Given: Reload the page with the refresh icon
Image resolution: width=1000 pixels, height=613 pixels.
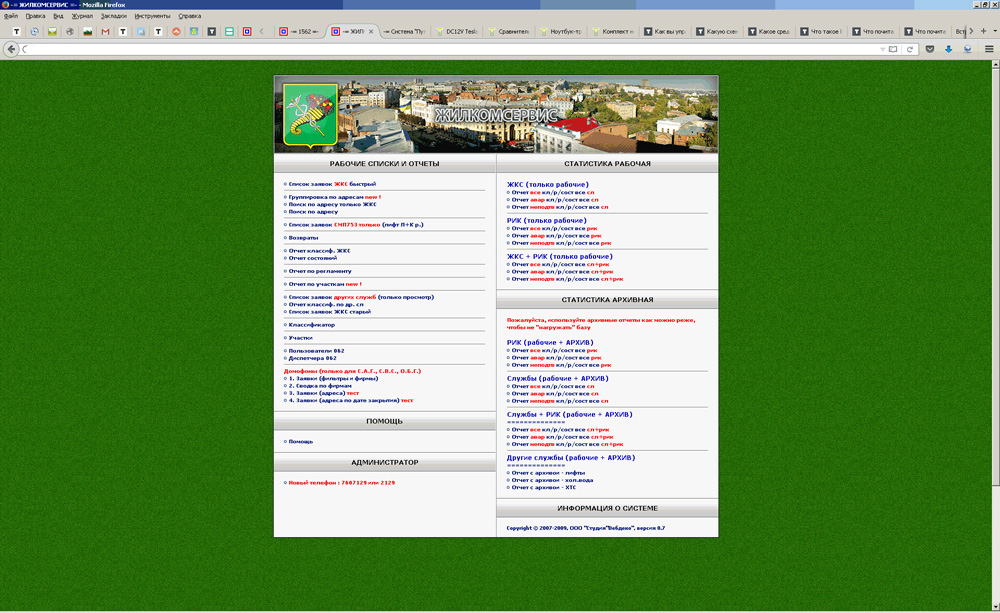Looking at the screenshot, I should pyautogui.click(x=910, y=49).
